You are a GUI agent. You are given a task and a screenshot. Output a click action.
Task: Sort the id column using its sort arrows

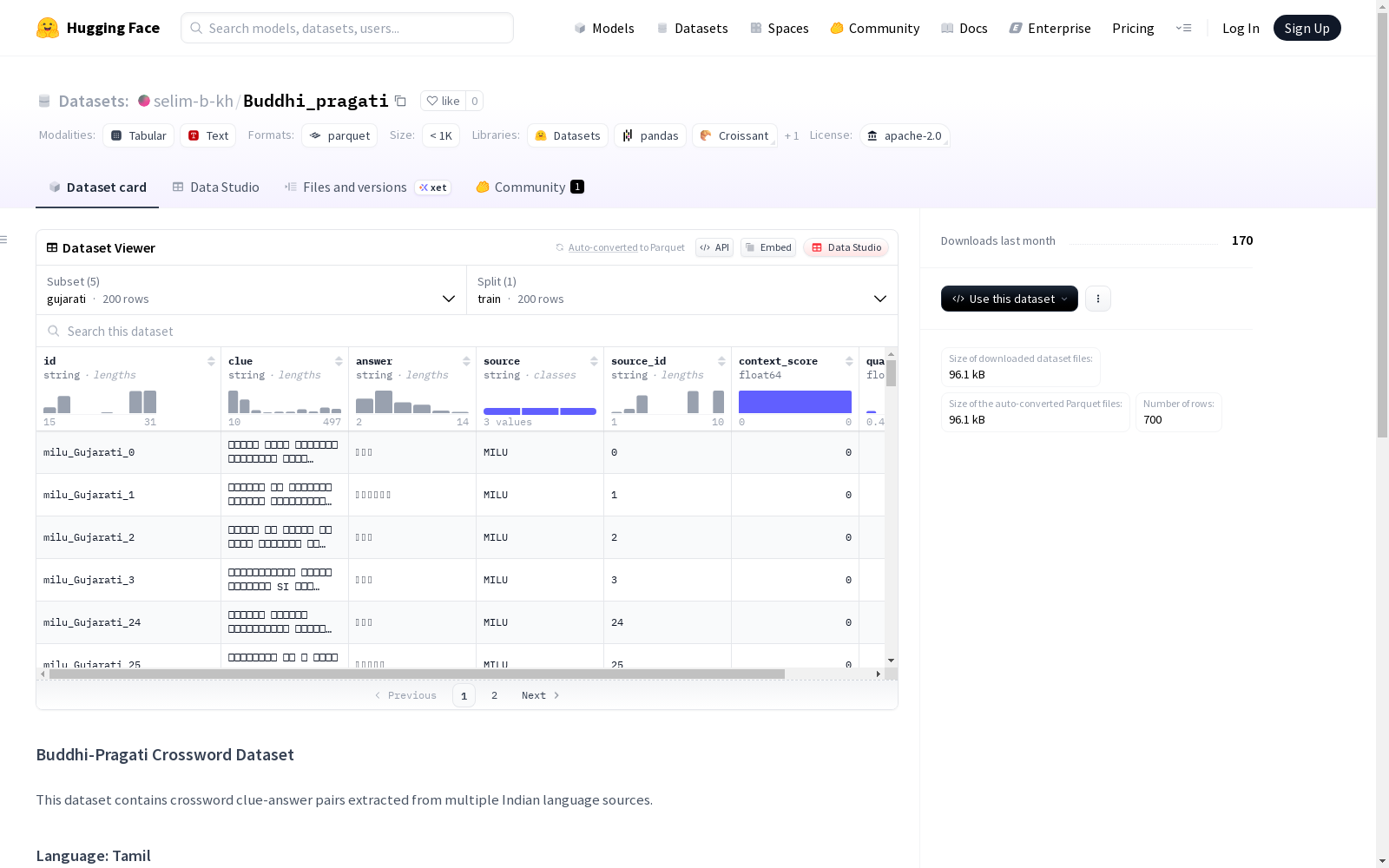click(x=211, y=361)
